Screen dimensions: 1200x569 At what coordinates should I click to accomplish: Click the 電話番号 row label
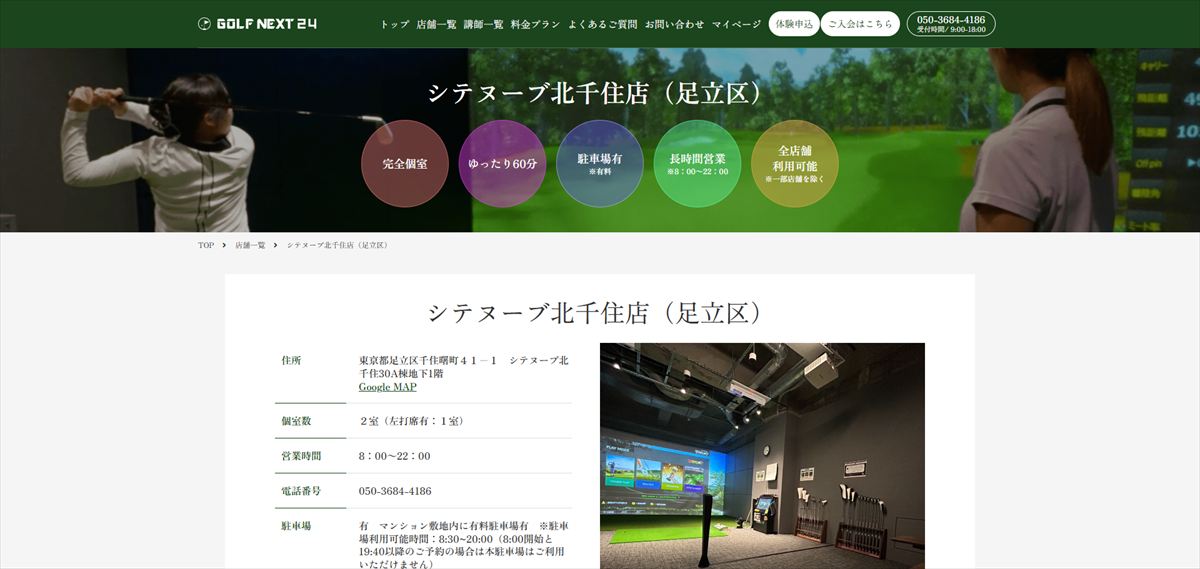(x=301, y=491)
